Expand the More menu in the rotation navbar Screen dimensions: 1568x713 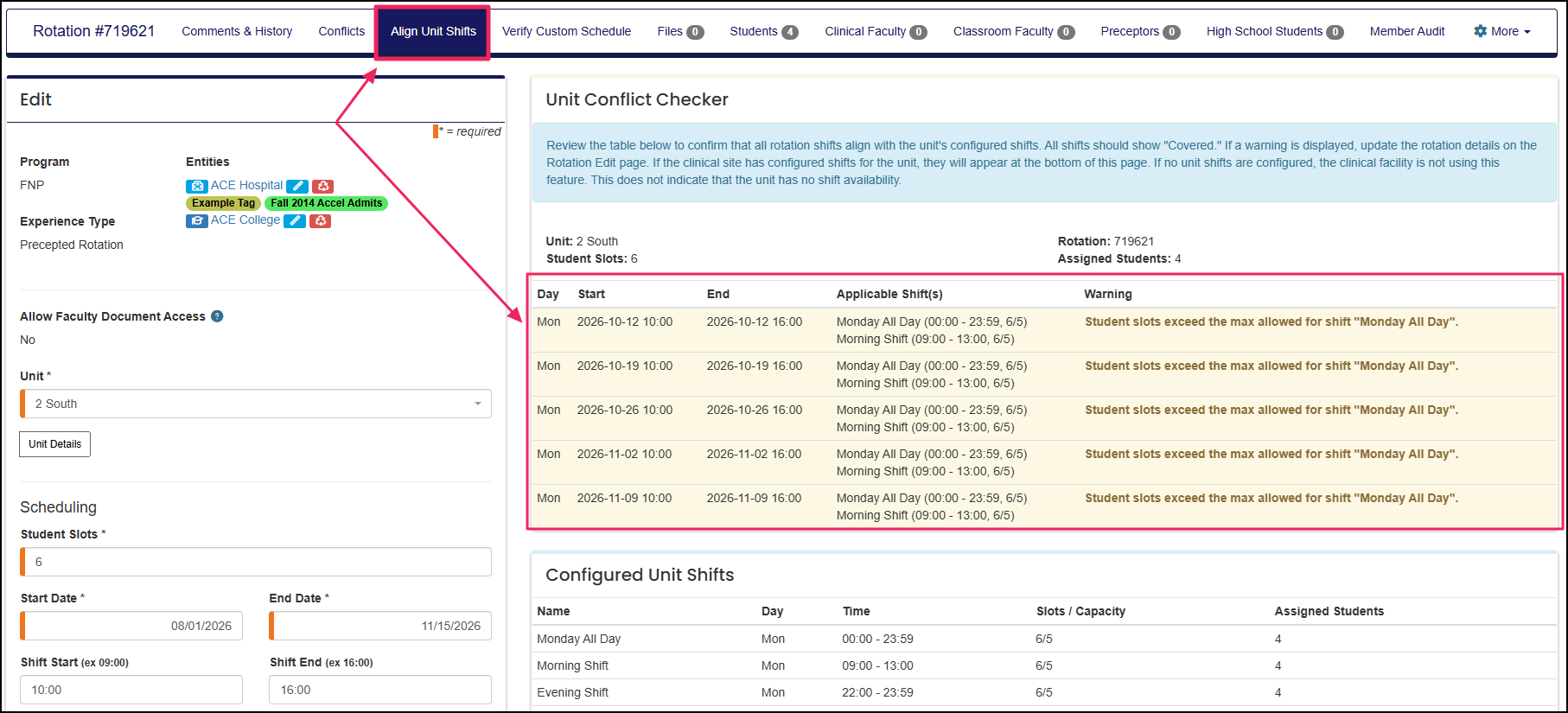tap(1502, 31)
